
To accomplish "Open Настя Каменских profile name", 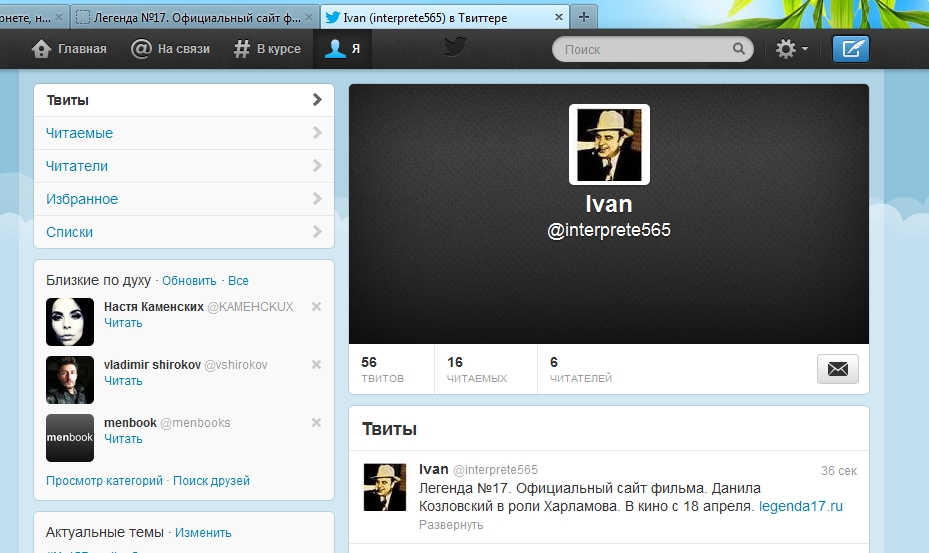I will click(x=153, y=306).
